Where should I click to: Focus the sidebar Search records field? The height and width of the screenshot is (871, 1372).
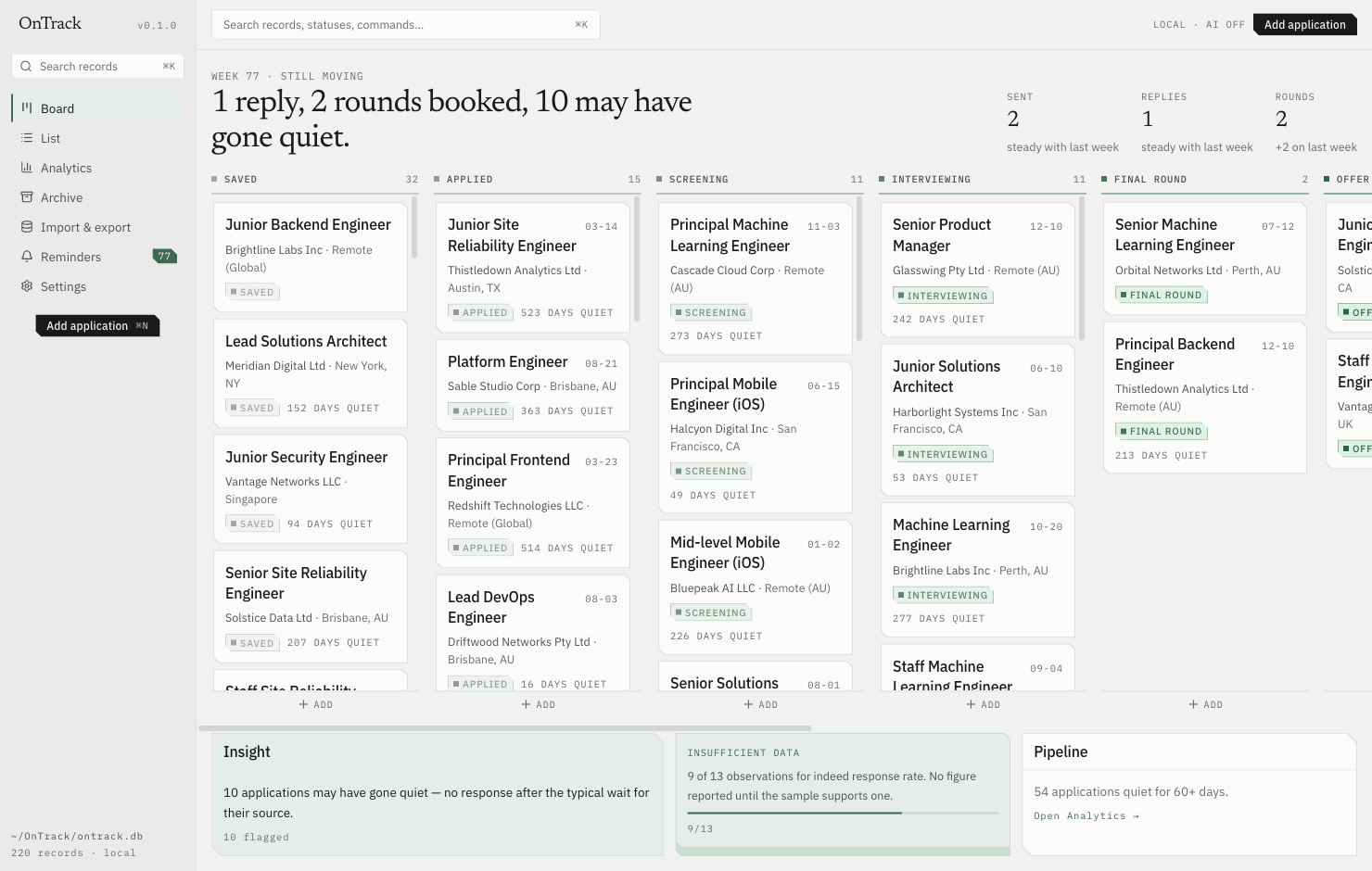click(97, 67)
